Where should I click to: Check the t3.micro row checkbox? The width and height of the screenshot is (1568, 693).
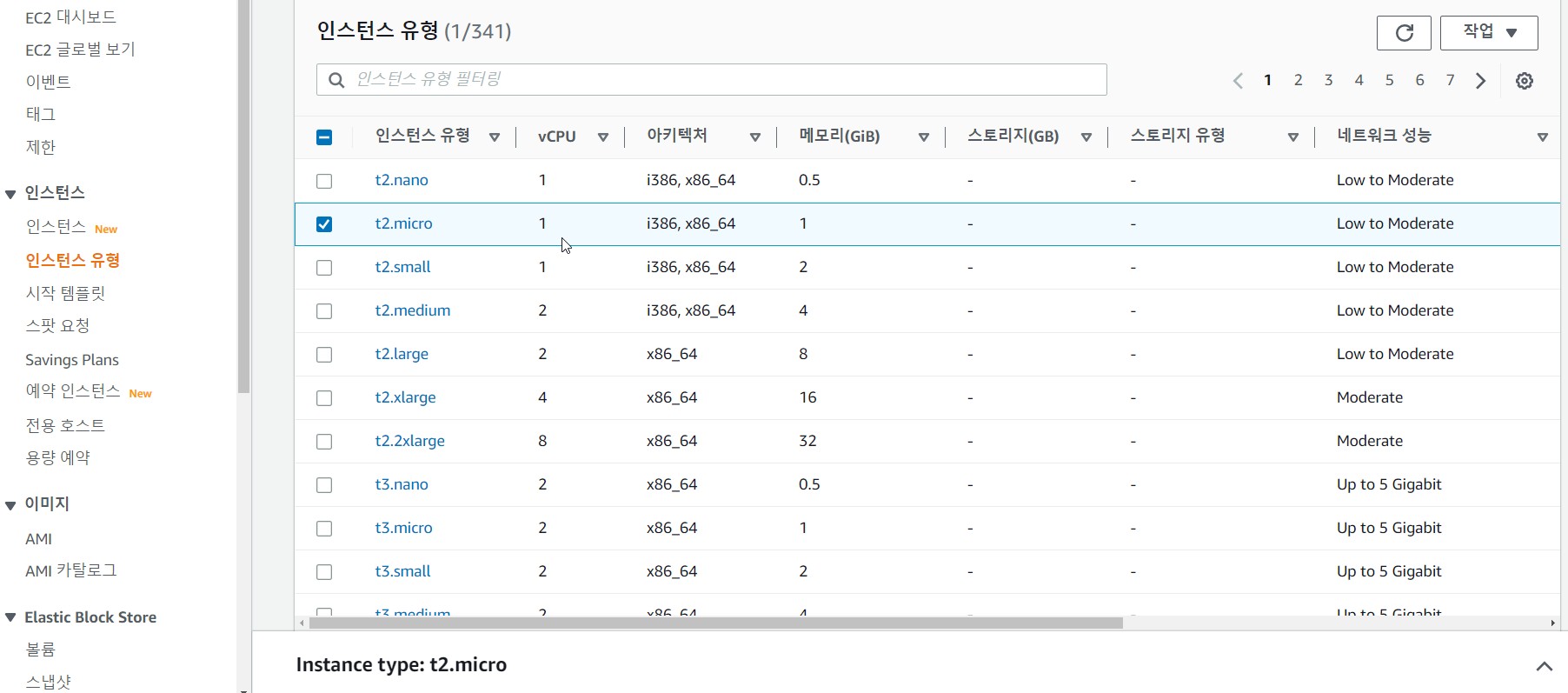(324, 529)
